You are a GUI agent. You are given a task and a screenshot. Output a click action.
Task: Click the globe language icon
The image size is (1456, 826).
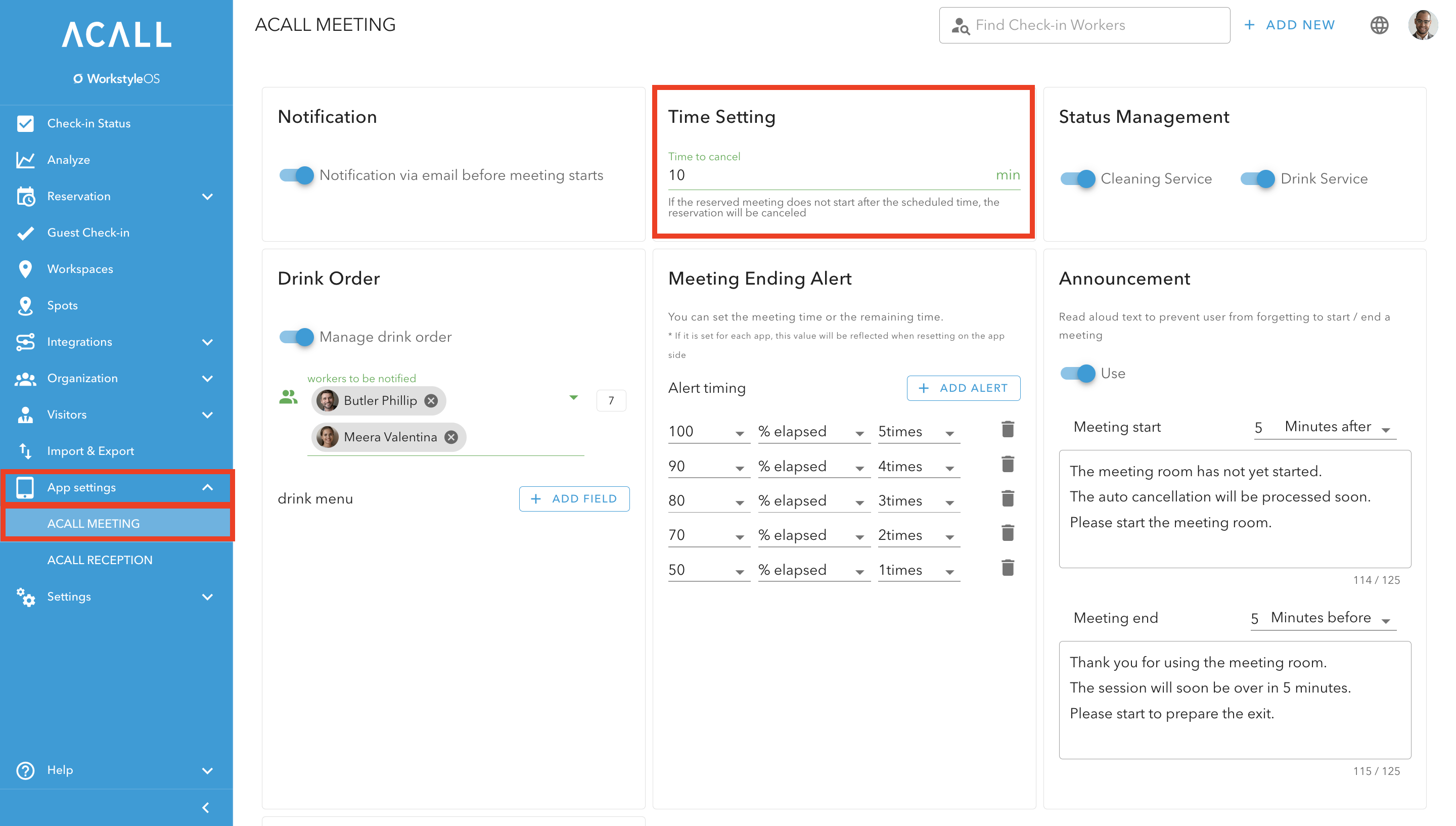[x=1379, y=25]
